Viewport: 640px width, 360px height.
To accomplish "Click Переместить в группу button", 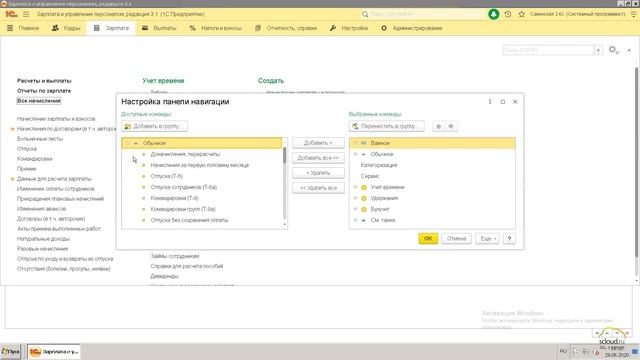I will [x=387, y=127].
